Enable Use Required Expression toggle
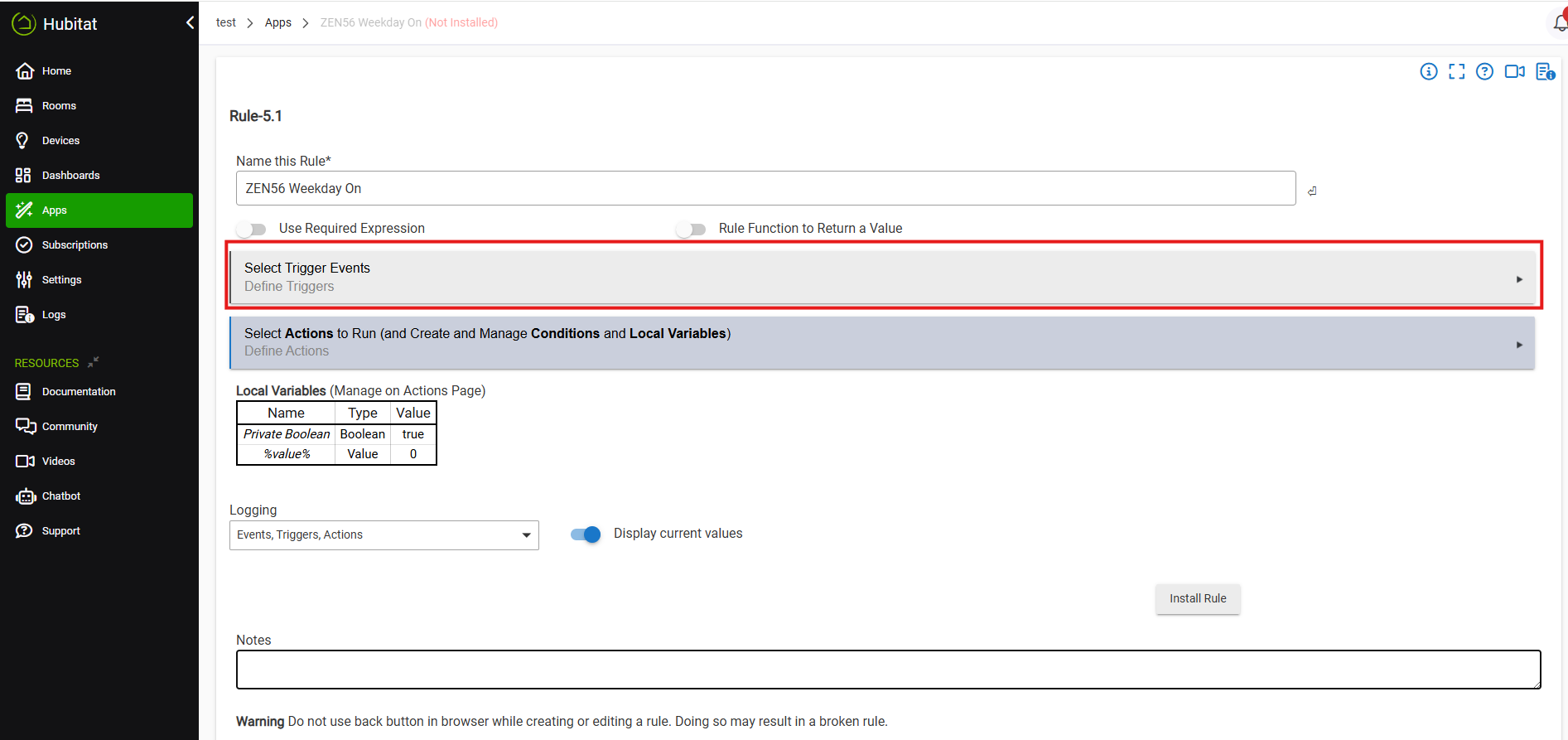This screenshot has width=1568, height=740. click(251, 229)
